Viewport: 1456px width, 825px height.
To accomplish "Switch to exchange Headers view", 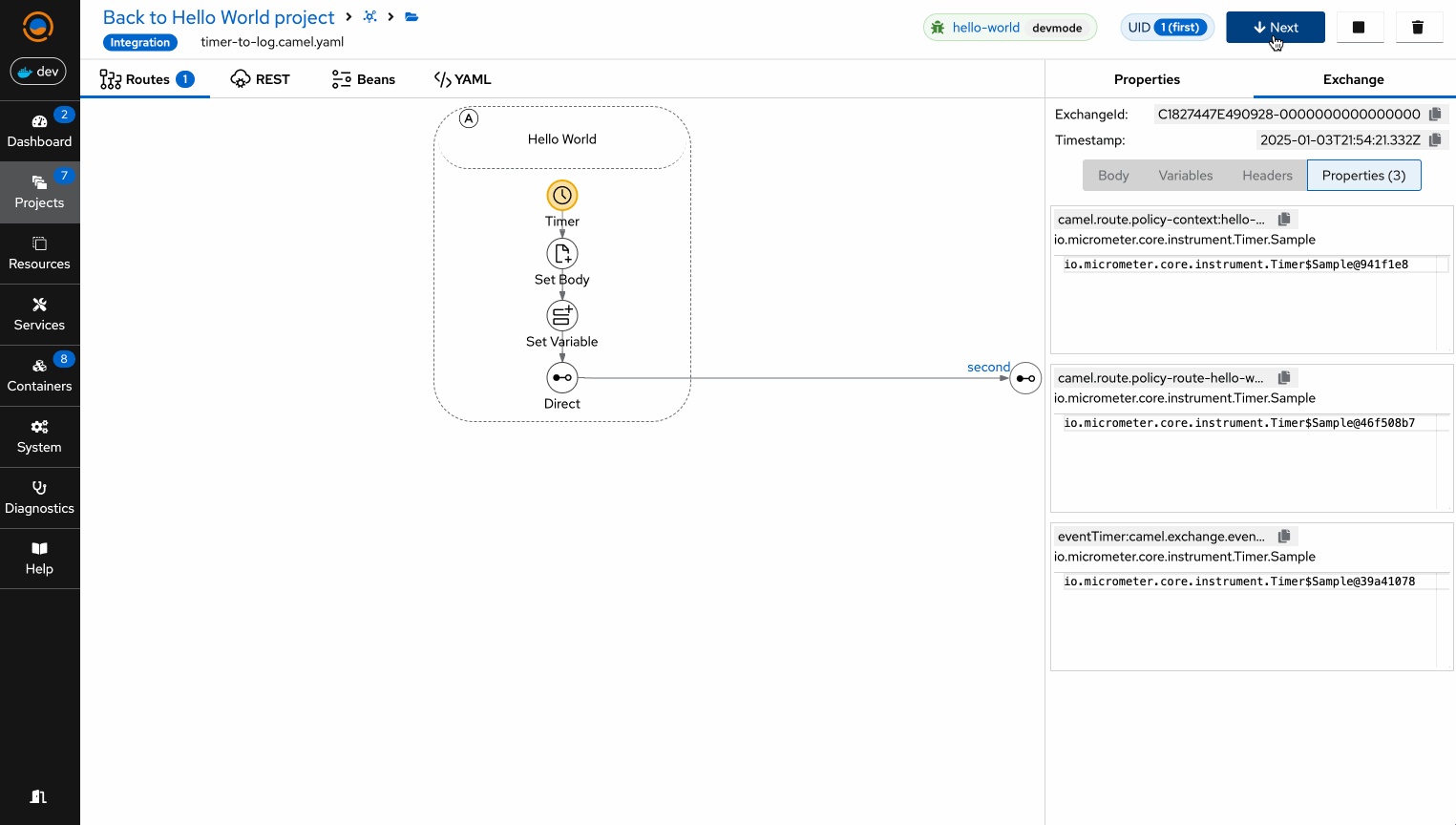I will click(x=1267, y=176).
